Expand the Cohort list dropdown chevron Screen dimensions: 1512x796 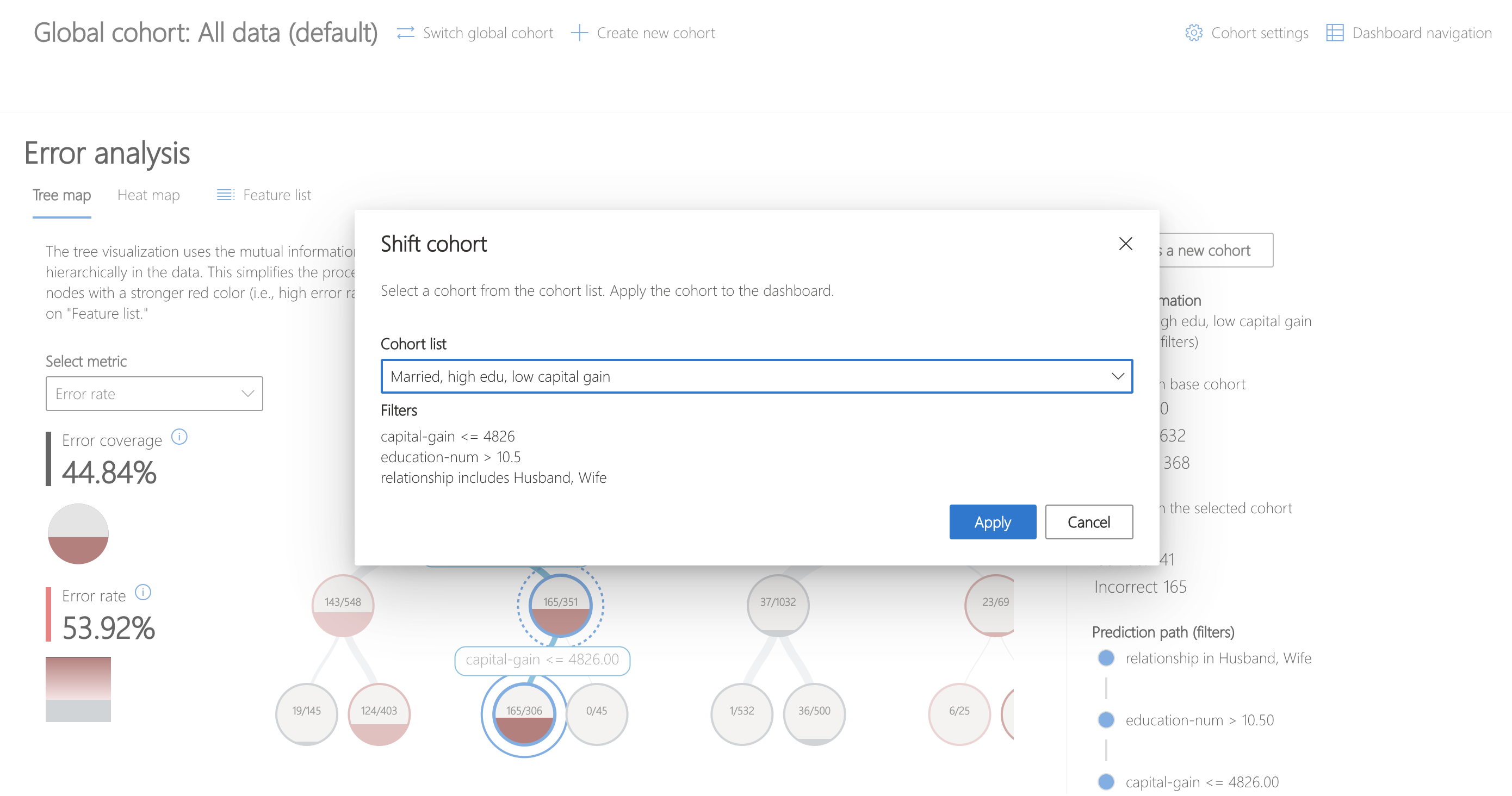1118,376
